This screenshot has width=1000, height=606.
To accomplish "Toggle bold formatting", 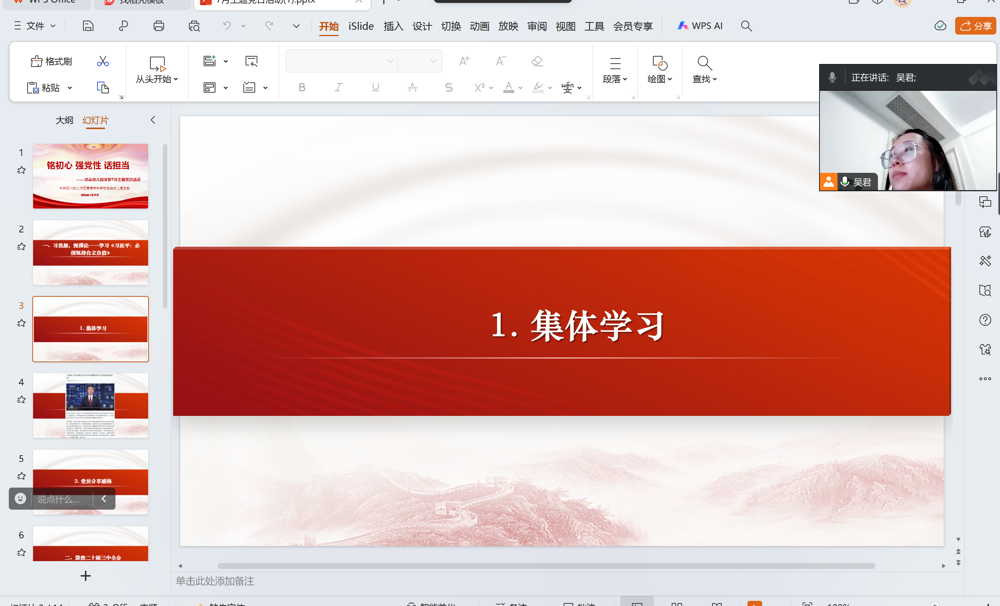I will pos(302,88).
